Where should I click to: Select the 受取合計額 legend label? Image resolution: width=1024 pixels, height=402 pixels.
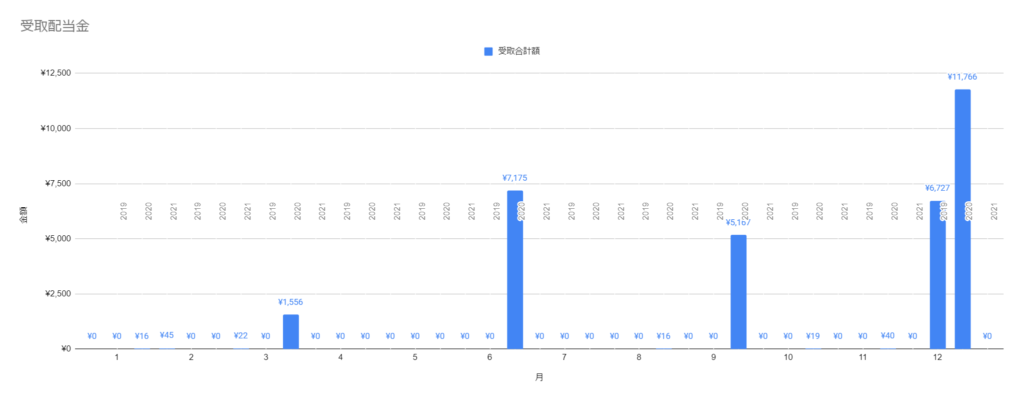[519, 52]
